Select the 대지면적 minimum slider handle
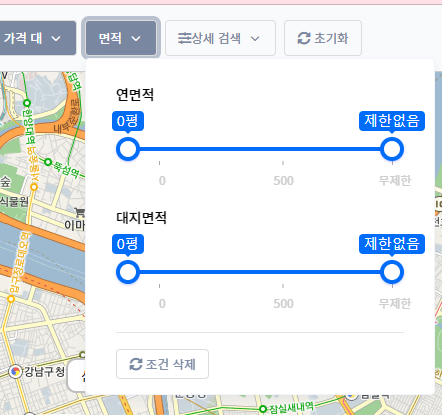 point(128,272)
